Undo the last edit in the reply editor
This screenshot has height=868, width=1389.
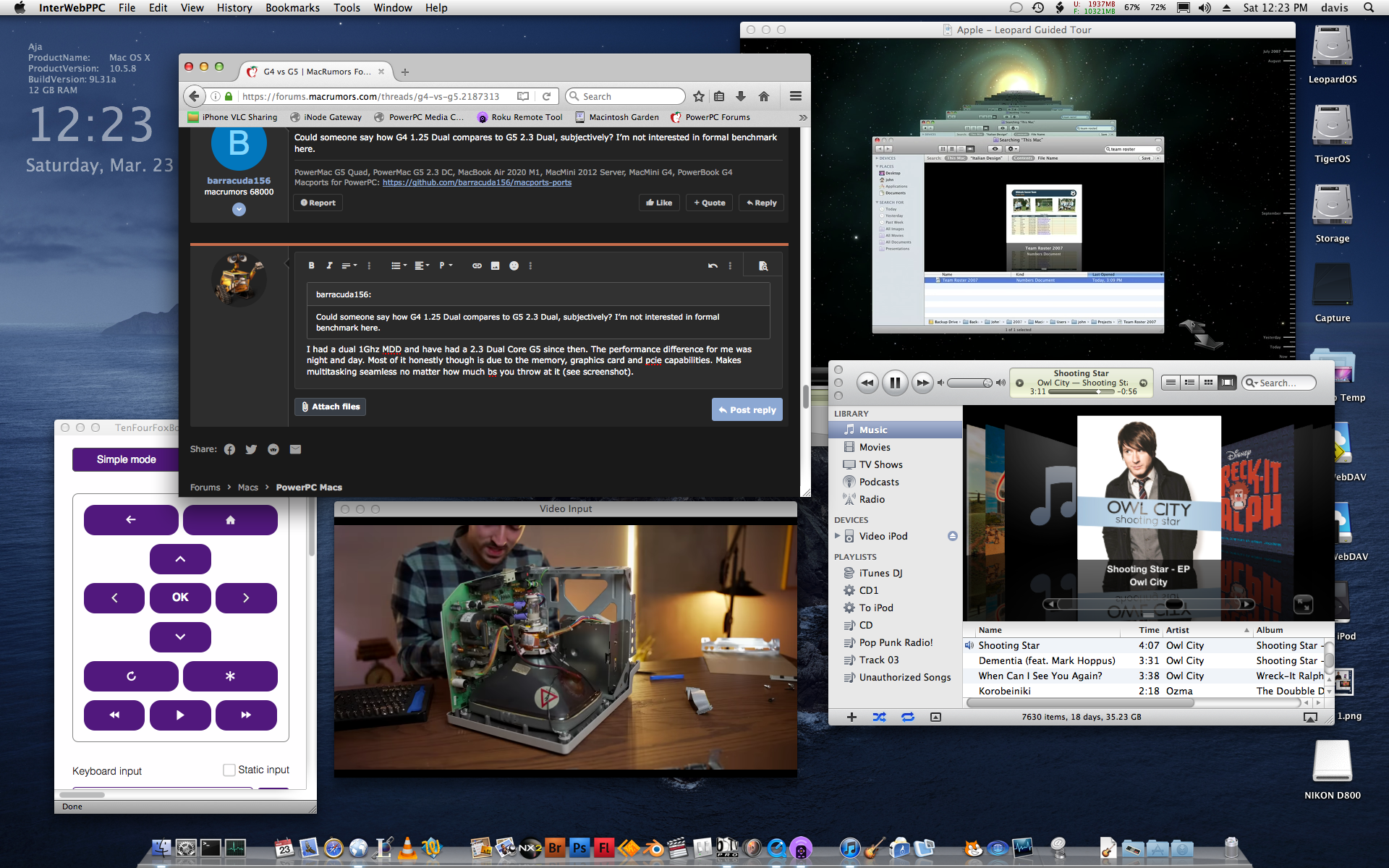(x=713, y=265)
